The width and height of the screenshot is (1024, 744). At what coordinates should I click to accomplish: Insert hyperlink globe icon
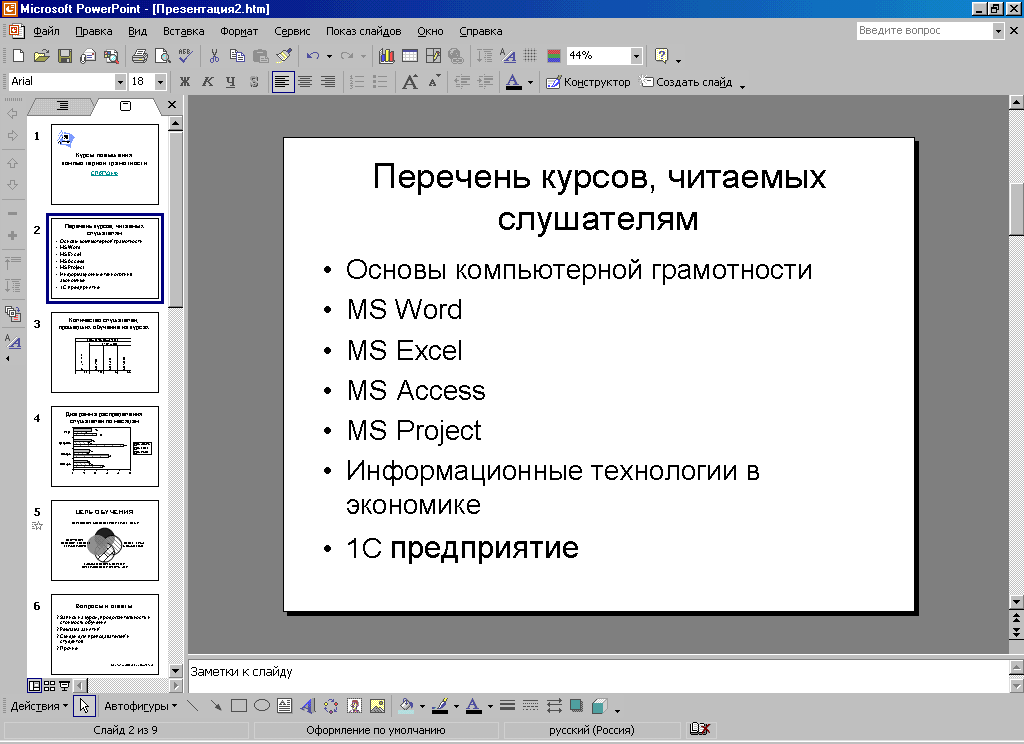click(456, 56)
